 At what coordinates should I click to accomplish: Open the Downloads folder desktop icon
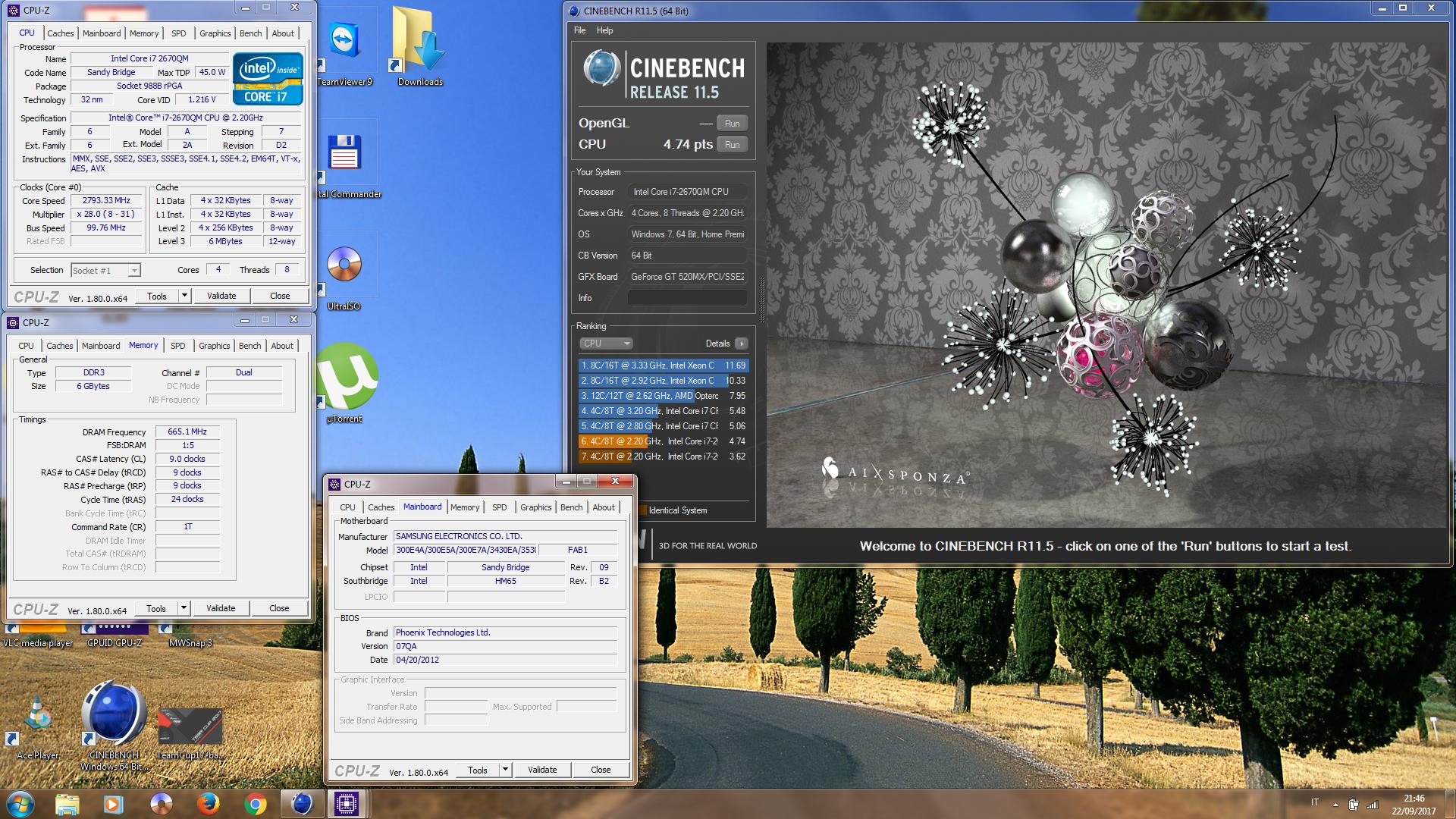tap(419, 47)
